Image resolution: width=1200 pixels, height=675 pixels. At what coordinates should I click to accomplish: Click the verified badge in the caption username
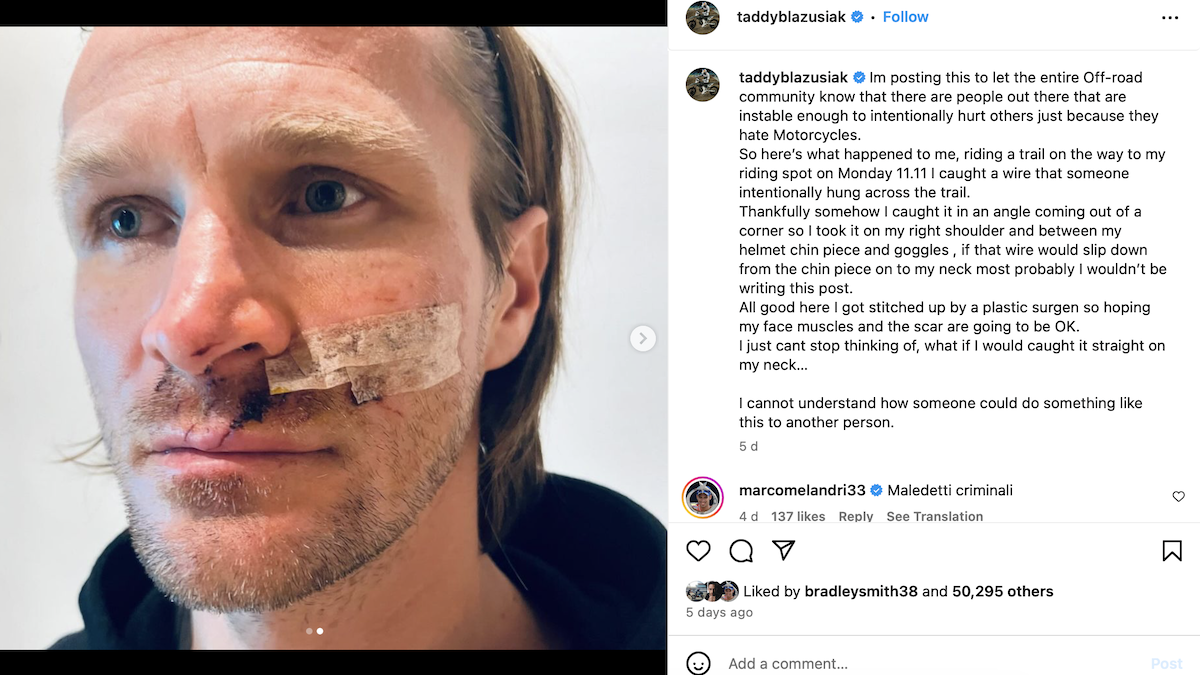860,77
